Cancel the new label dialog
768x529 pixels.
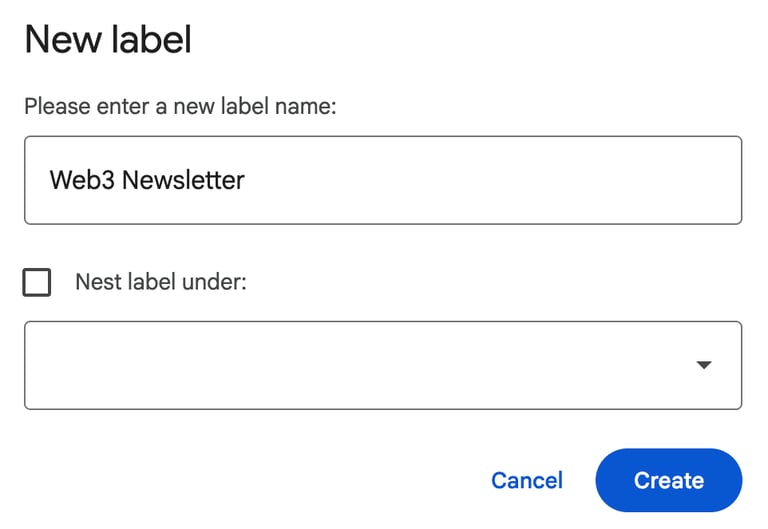click(x=527, y=481)
